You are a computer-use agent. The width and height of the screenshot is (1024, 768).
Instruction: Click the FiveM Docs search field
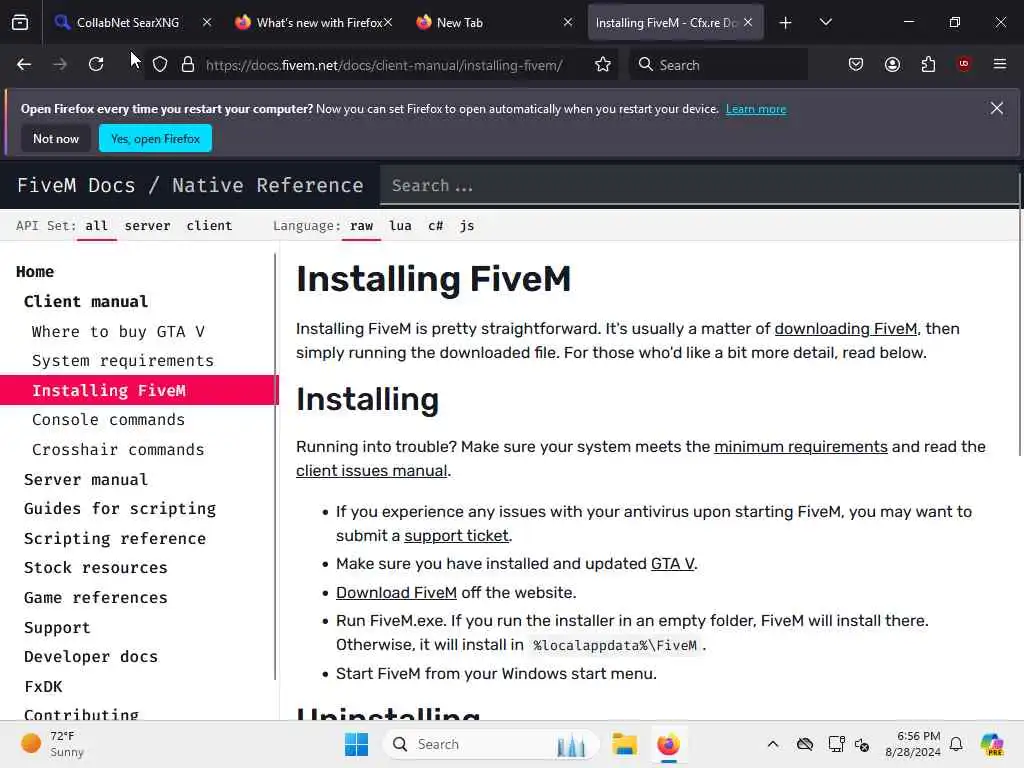click(x=699, y=185)
